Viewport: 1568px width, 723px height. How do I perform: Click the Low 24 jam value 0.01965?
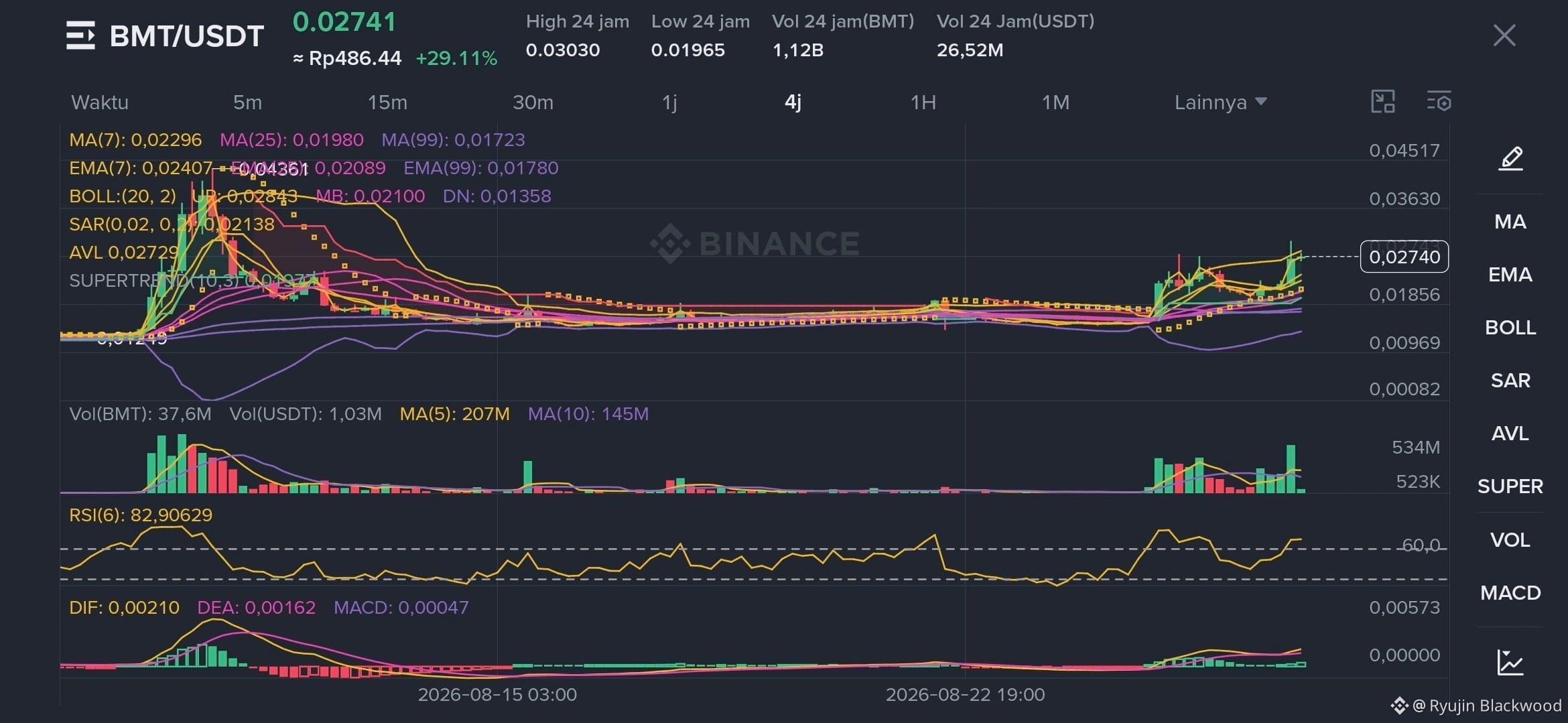[x=688, y=50]
